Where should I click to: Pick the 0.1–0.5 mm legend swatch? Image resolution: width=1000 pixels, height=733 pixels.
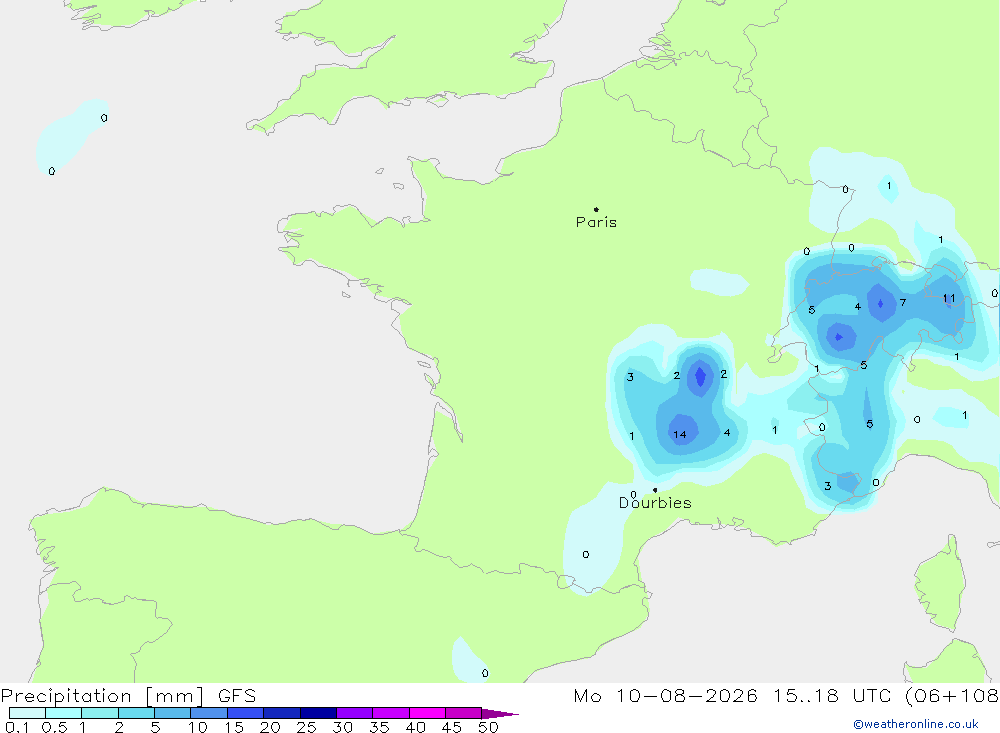[x=27, y=713]
